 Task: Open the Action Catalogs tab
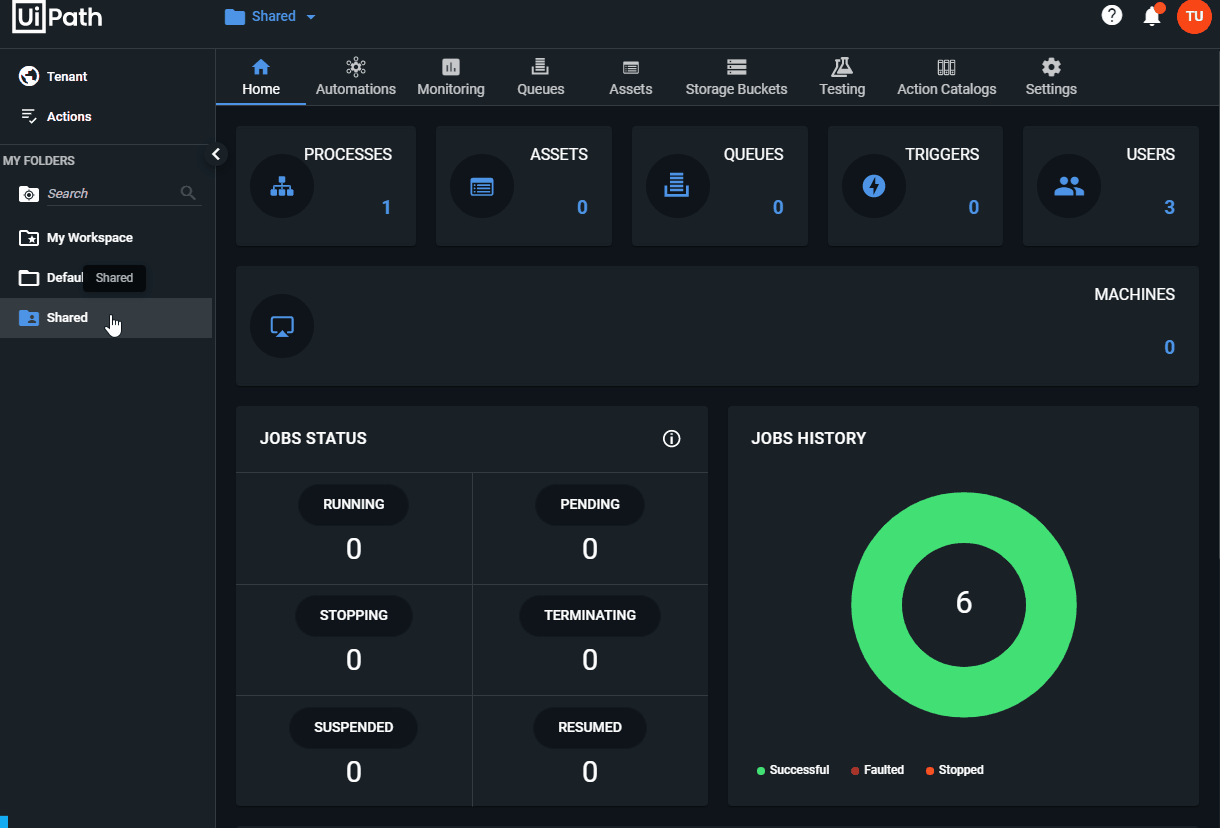[947, 77]
